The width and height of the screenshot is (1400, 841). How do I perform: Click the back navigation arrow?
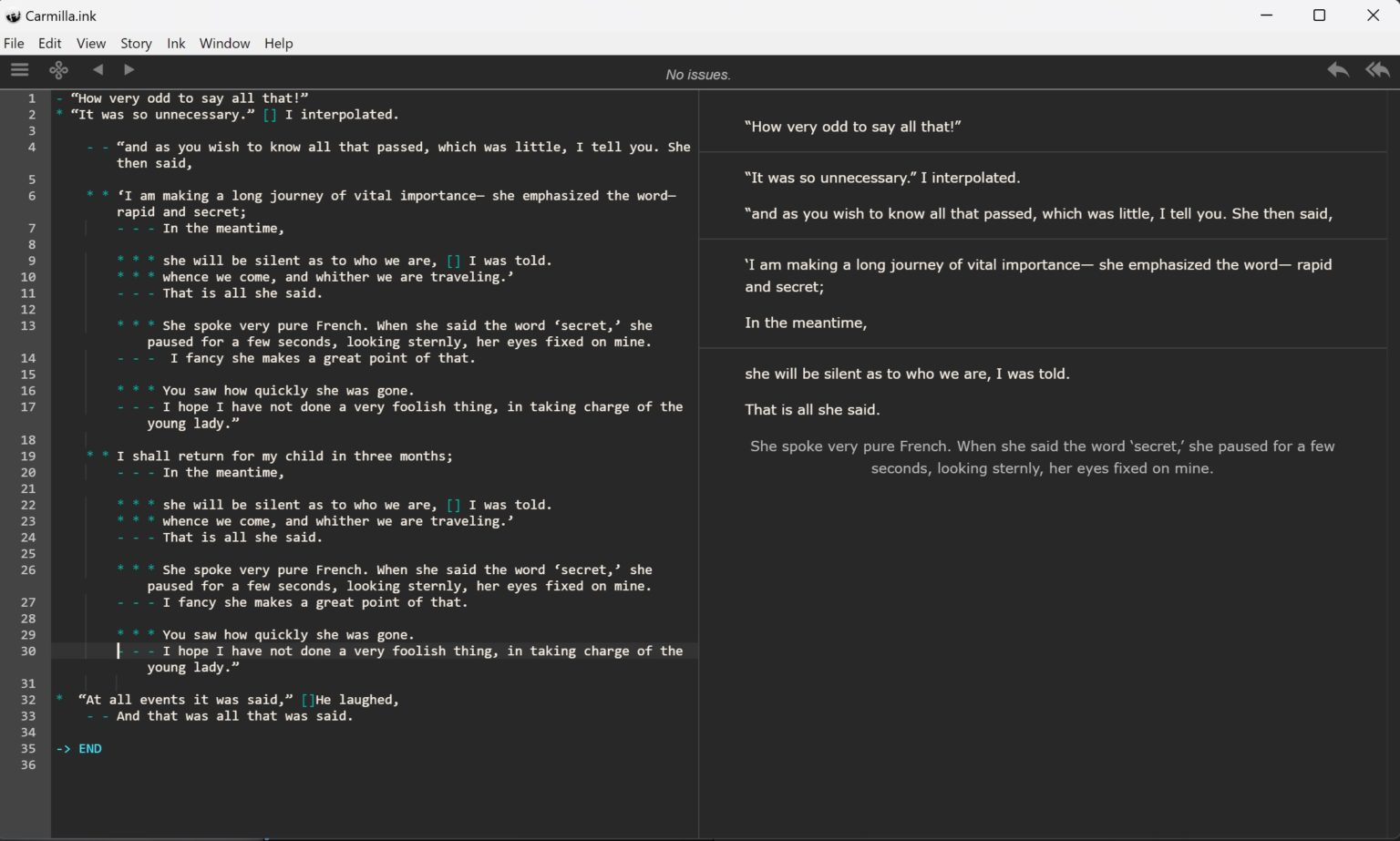pos(98,70)
